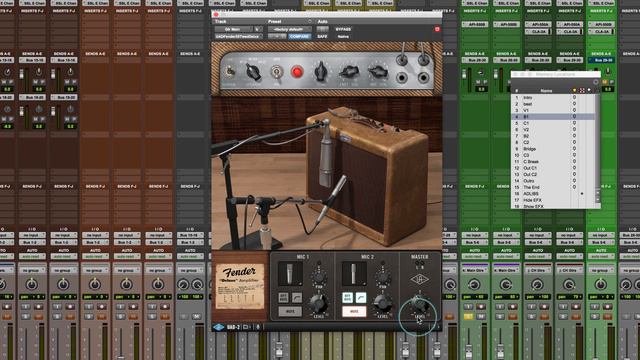Click the upper microphone in front of amp
Screen dimensions: 640x360
326,153
